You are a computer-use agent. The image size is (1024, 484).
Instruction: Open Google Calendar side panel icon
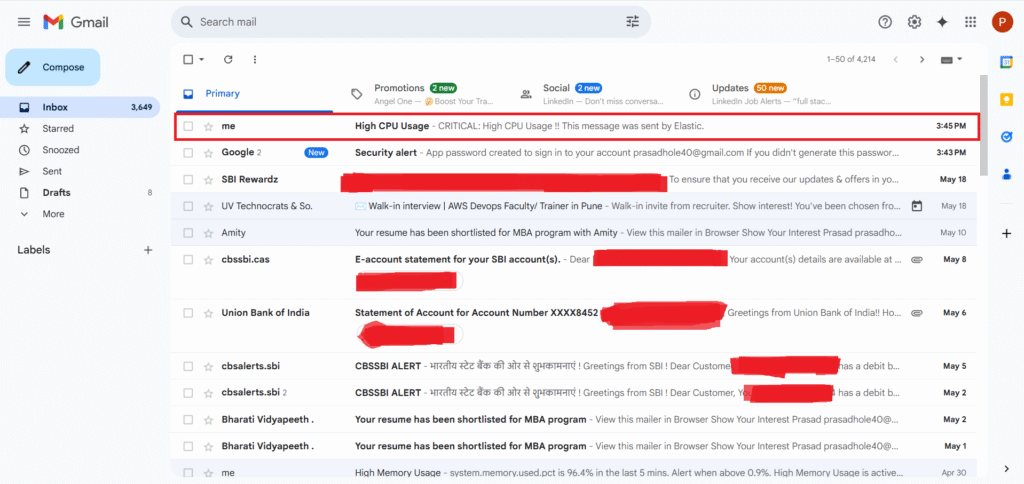(x=1006, y=62)
